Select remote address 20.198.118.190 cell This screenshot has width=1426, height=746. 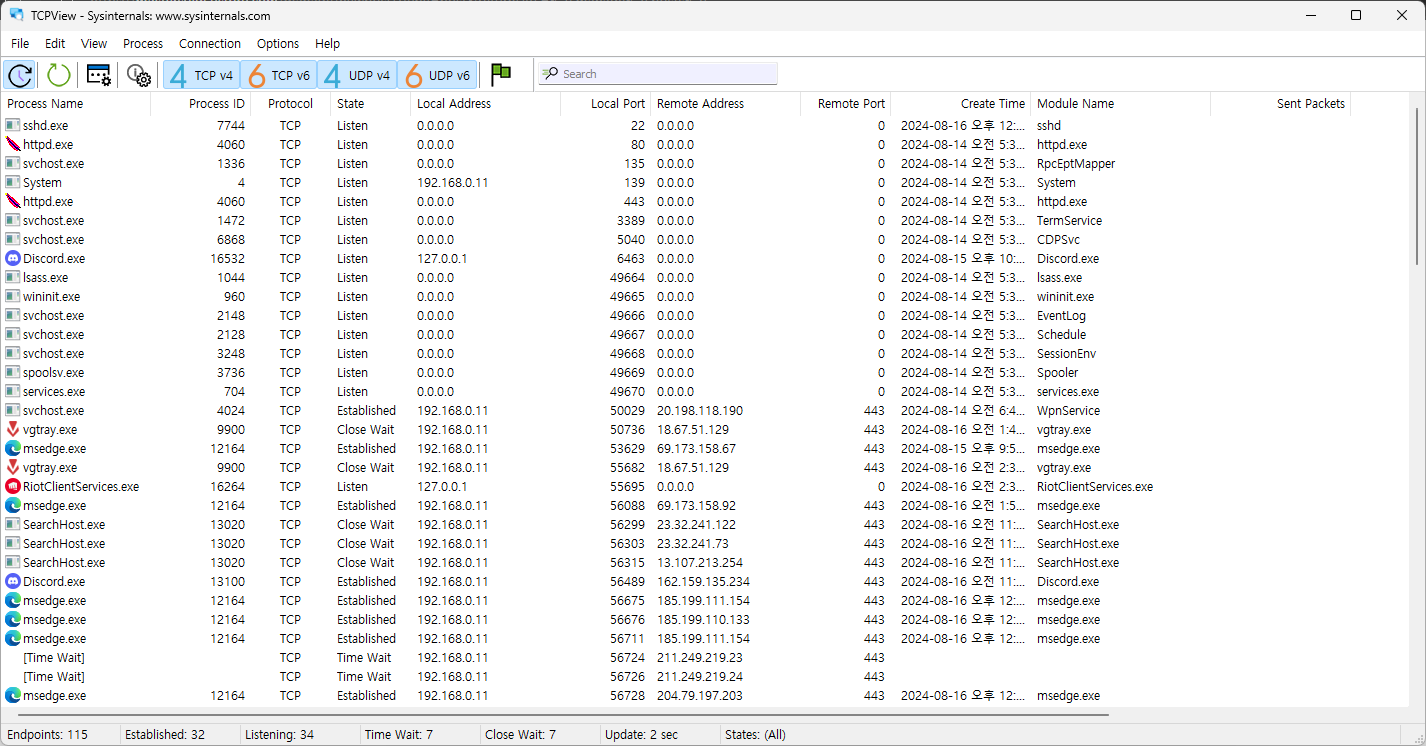(700, 410)
